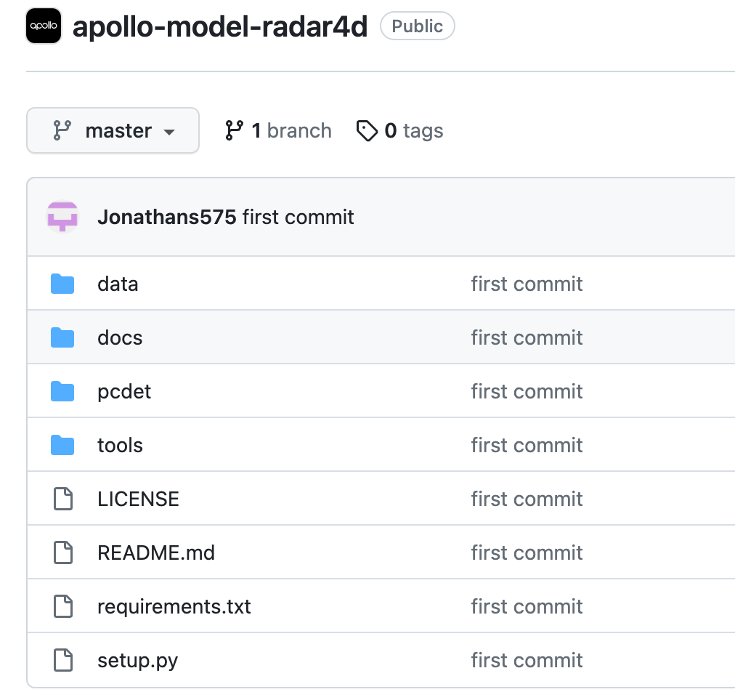Click the file icon beside LICENSE

[x=63, y=499]
